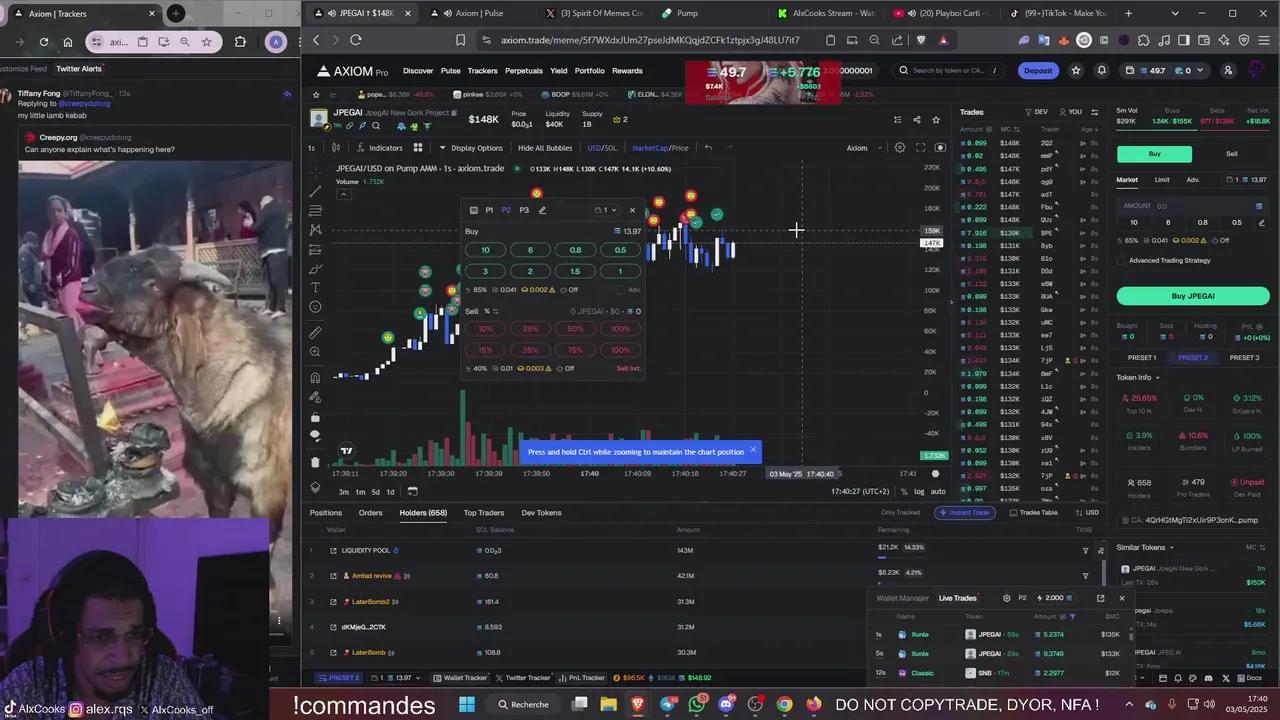Open the Axiom watchlist star icon in top bar

(1076, 70)
